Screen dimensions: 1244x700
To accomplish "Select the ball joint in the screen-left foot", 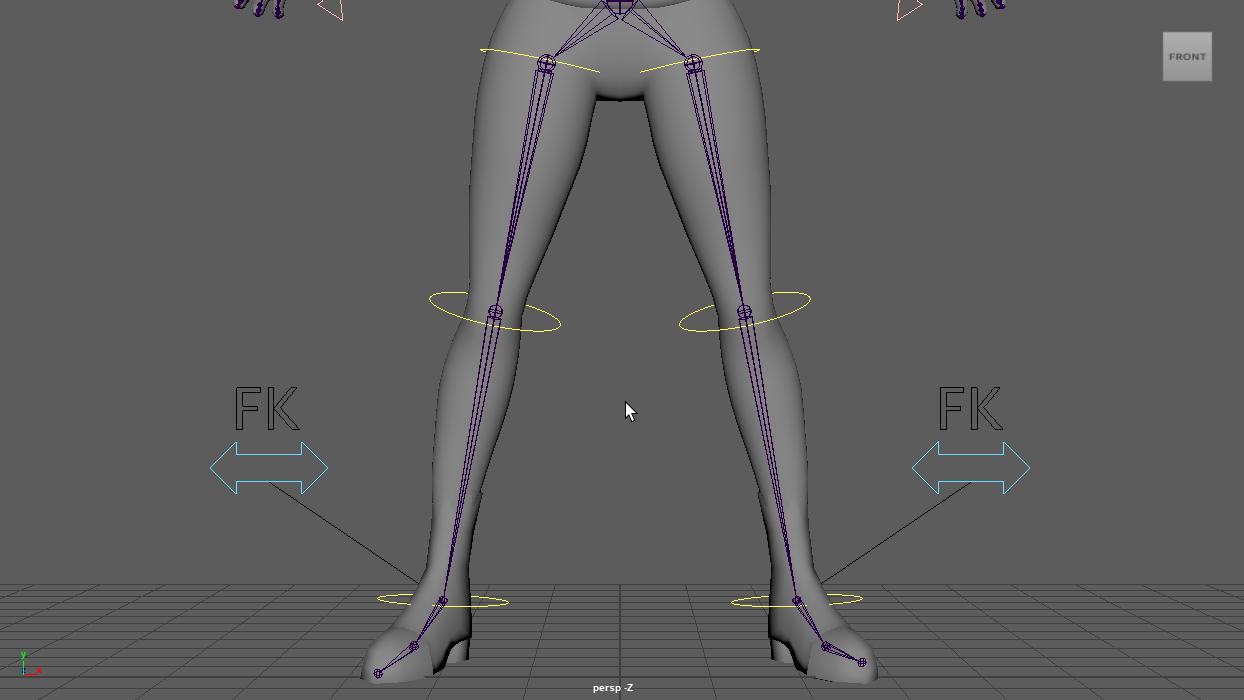I will (413, 647).
